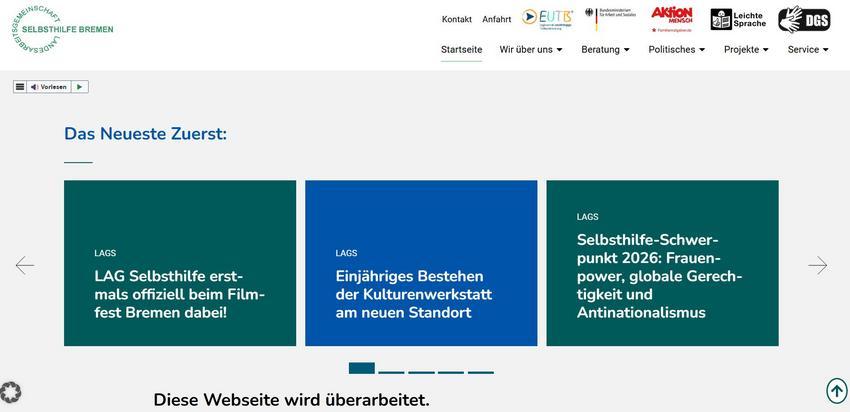Play the Vorlesen audio reader
The height and width of the screenshot is (412, 850).
tap(80, 87)
